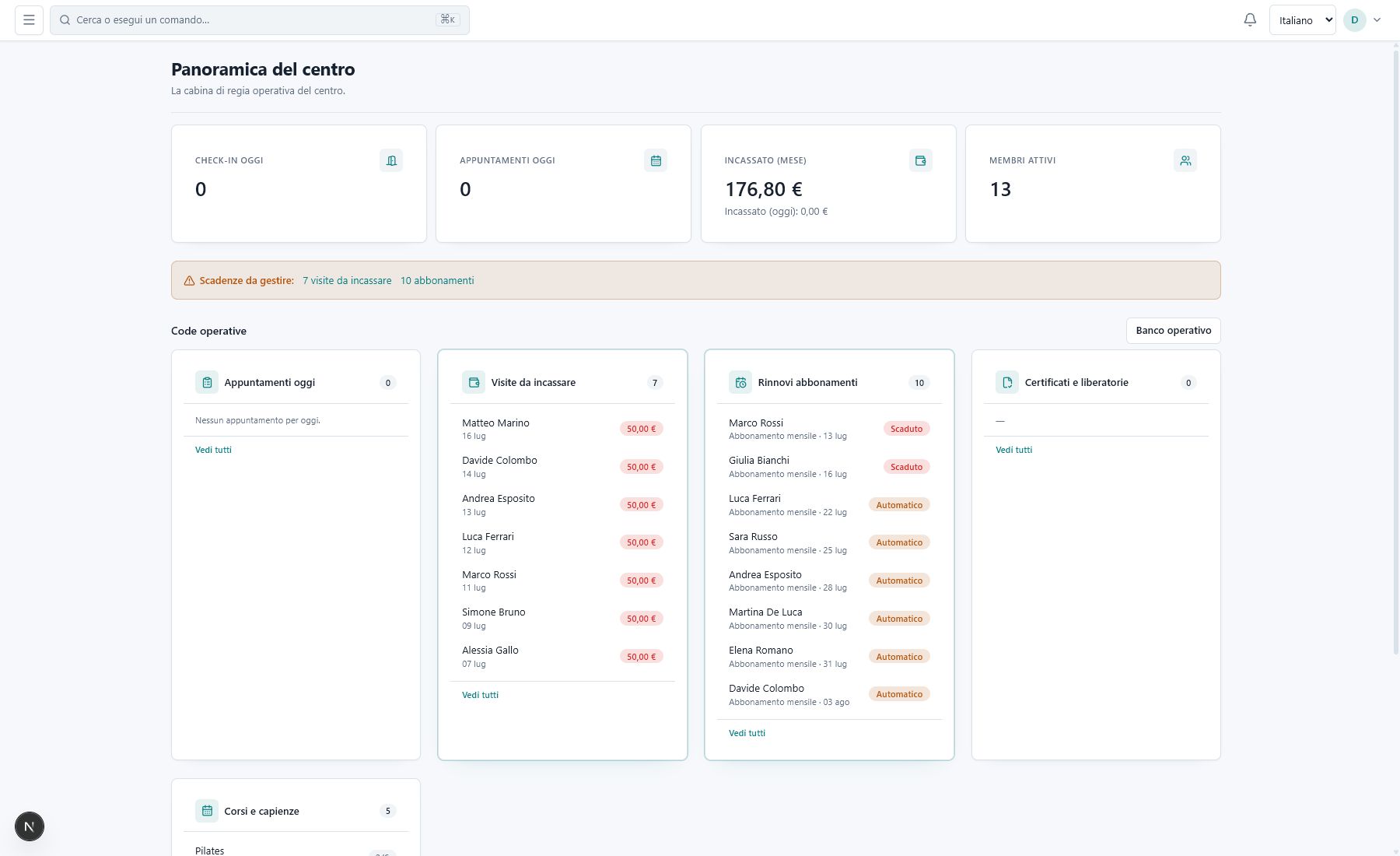Open Simone Bruno visit row
This screenshot has height=856, width=1400.
(562, 619)
